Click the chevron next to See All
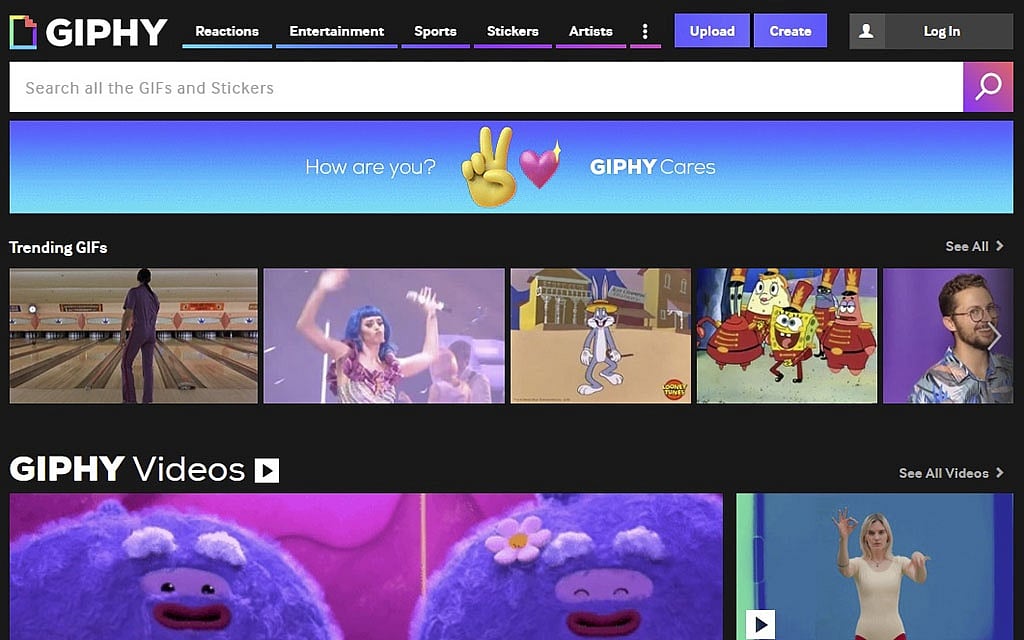1024x640 pixels. (x=999, y=246)
